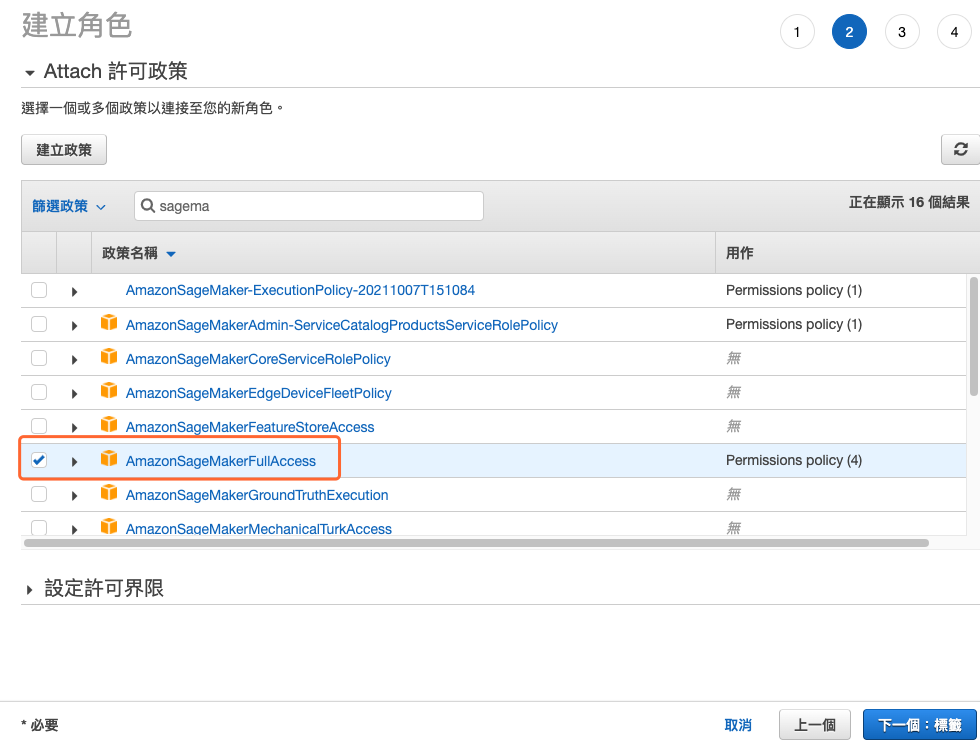Check the AmazonSageMakerAdmin-ServiceCatalogProductsServiceRolePolicy checkbox
This screenshot has width=980, height=743.
39,324
